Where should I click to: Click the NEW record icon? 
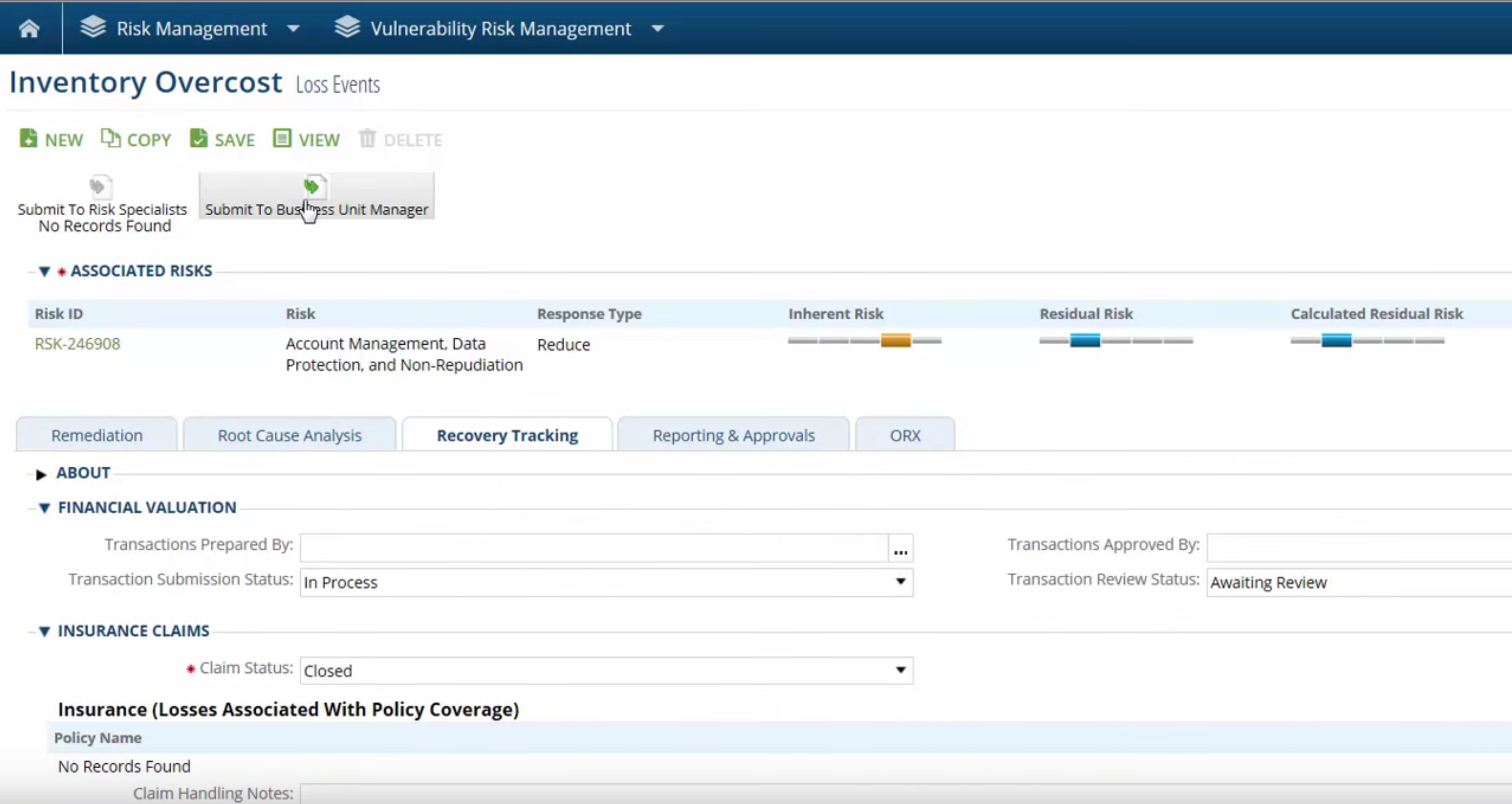click(28, 139)
